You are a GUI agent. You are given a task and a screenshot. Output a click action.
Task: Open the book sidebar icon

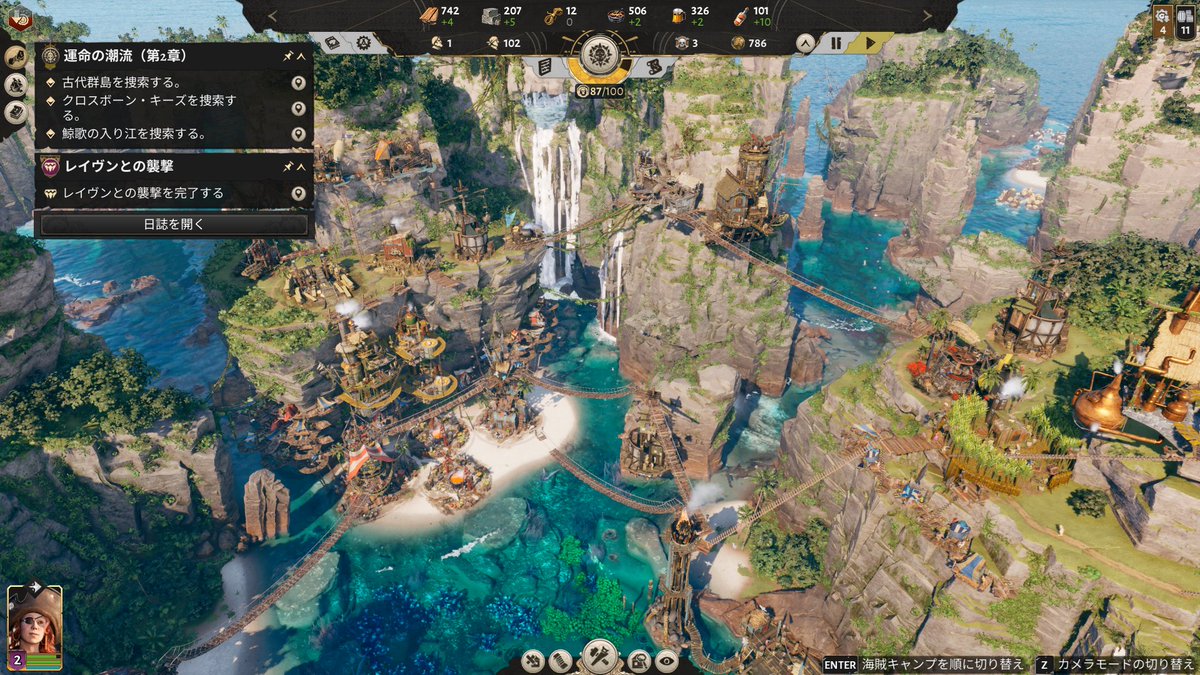click(15, 112)
